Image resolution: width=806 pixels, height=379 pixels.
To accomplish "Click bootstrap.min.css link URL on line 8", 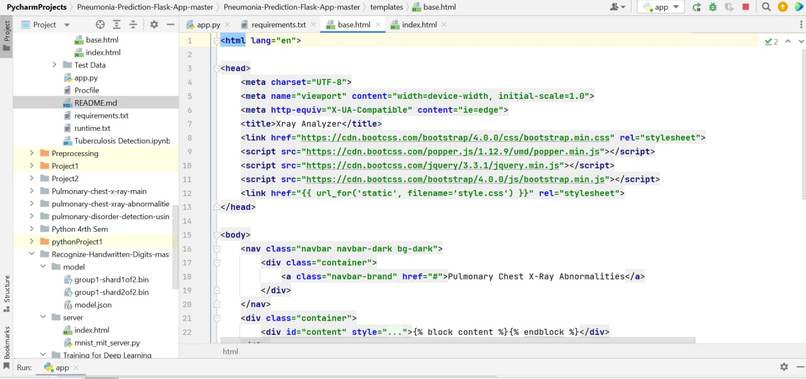I will point(457,138).
